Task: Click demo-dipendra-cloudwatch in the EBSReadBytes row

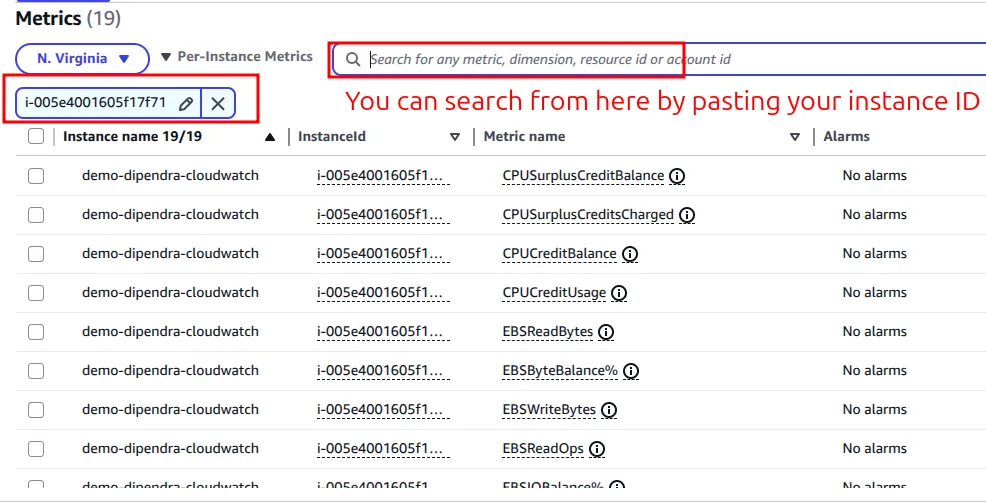Action: pos(170,332)
